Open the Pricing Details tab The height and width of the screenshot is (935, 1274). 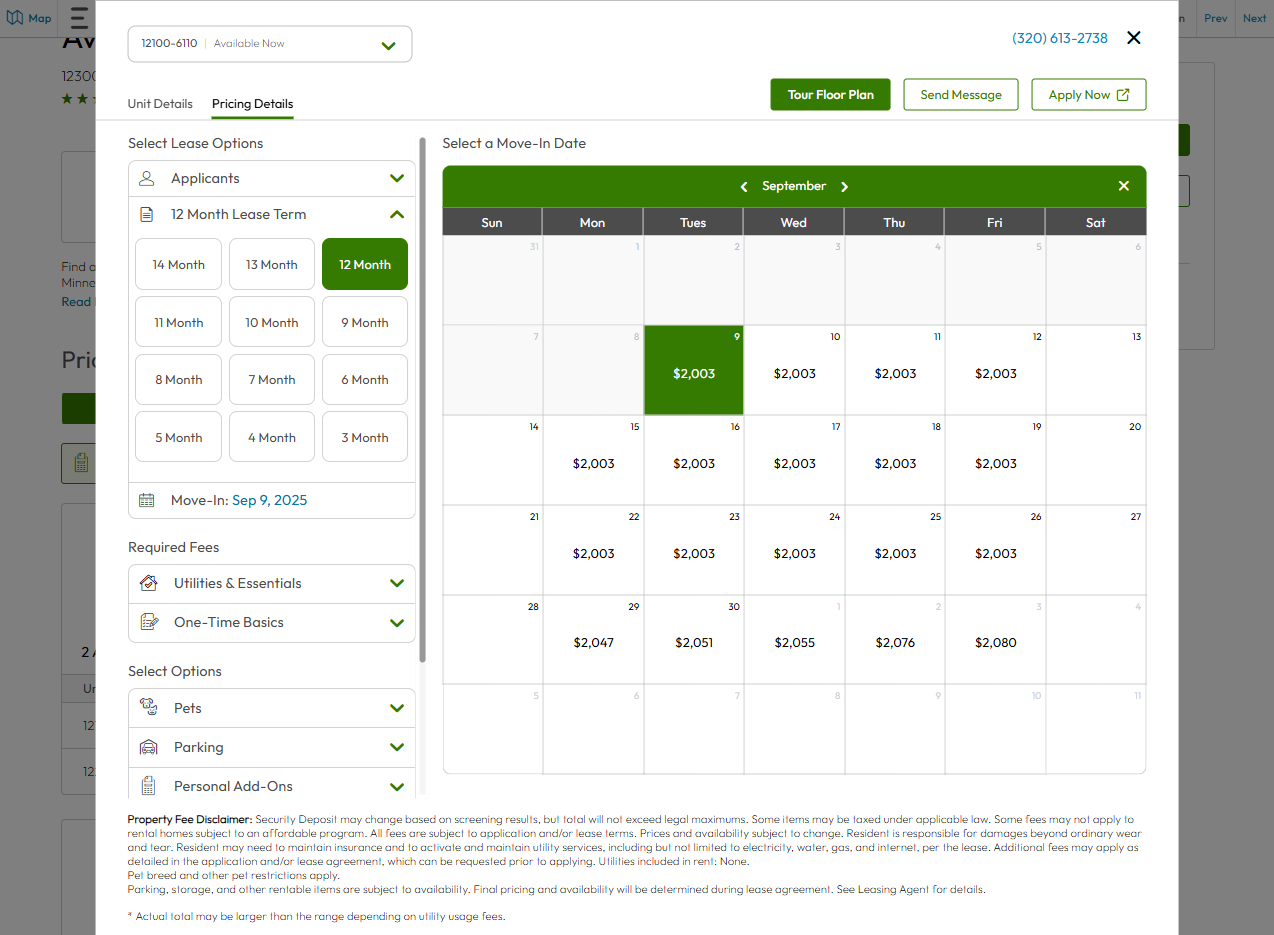252,104
